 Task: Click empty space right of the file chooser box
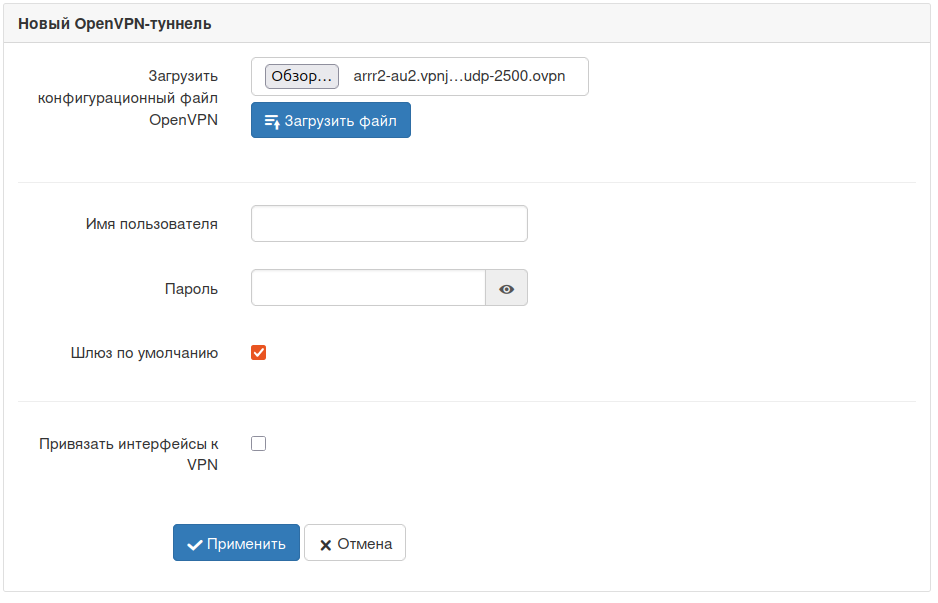(750, 77)
